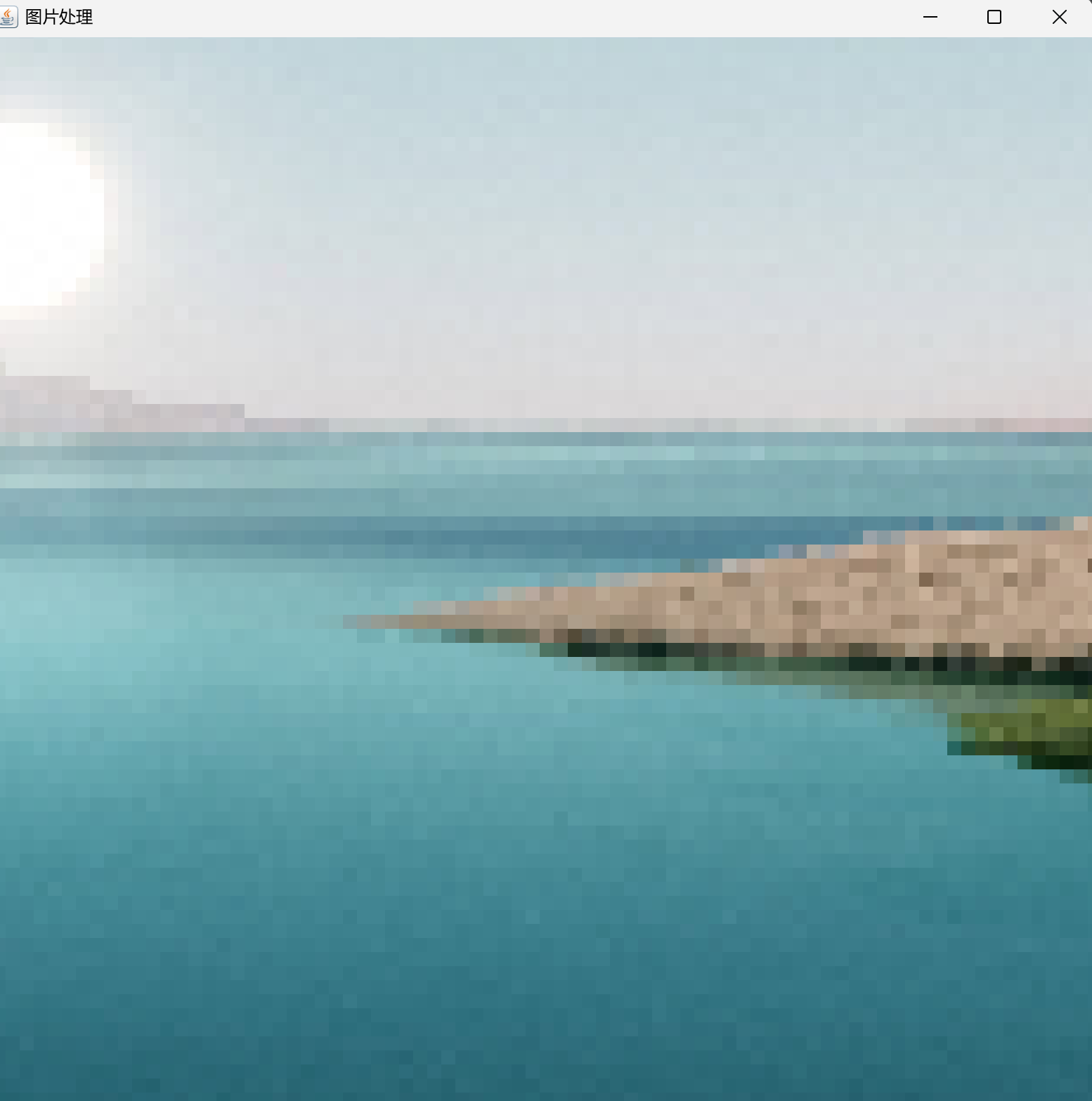
Task: Maximize the 图片处理 window
Action: (x=994, y=17)
